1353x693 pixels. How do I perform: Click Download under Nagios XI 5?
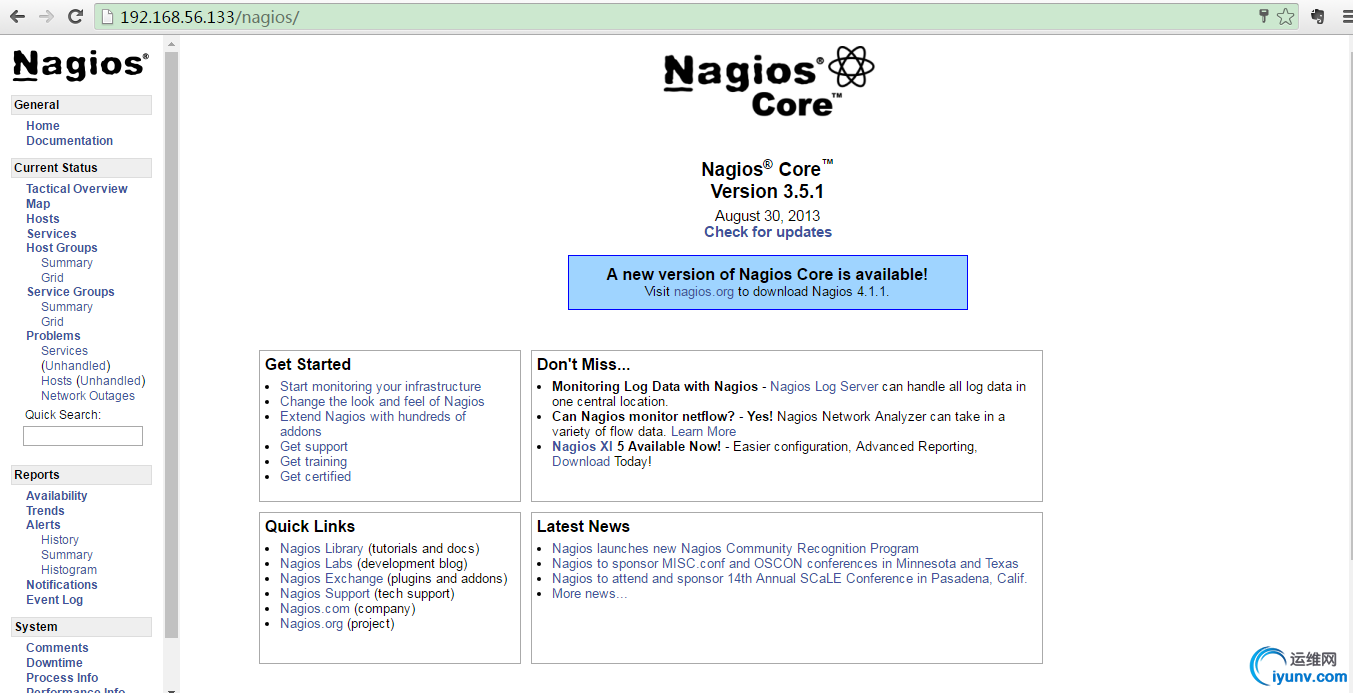(581, 462)
